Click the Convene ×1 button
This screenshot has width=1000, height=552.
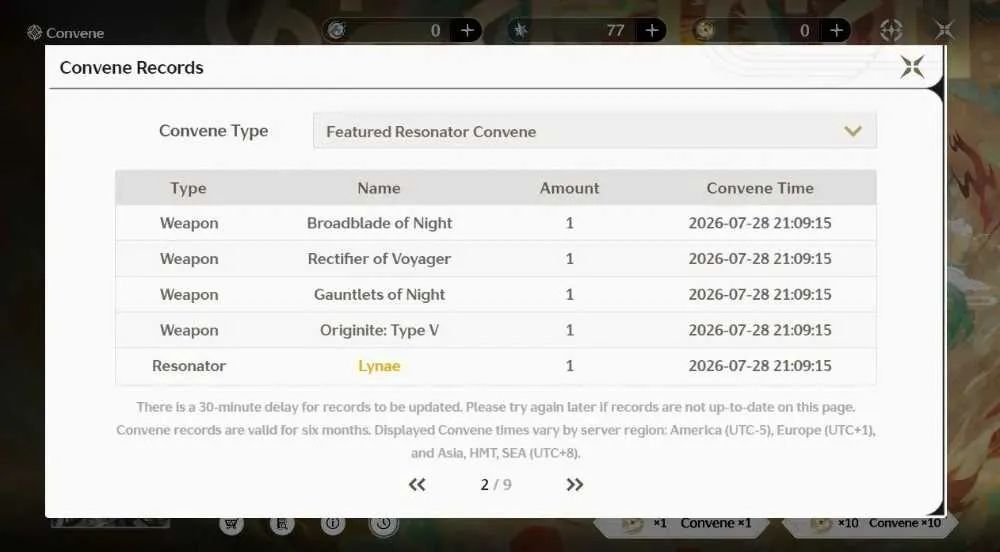pos(682,524)
